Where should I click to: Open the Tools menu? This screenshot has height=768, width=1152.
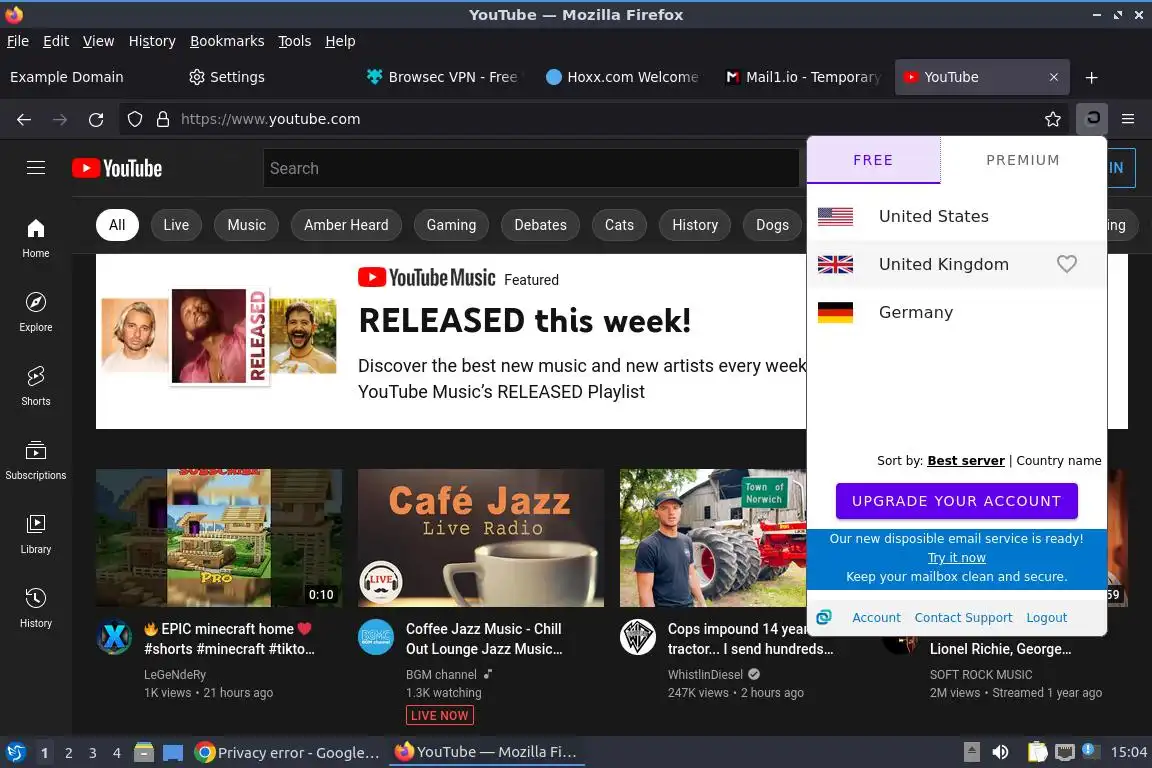point(295,41)
